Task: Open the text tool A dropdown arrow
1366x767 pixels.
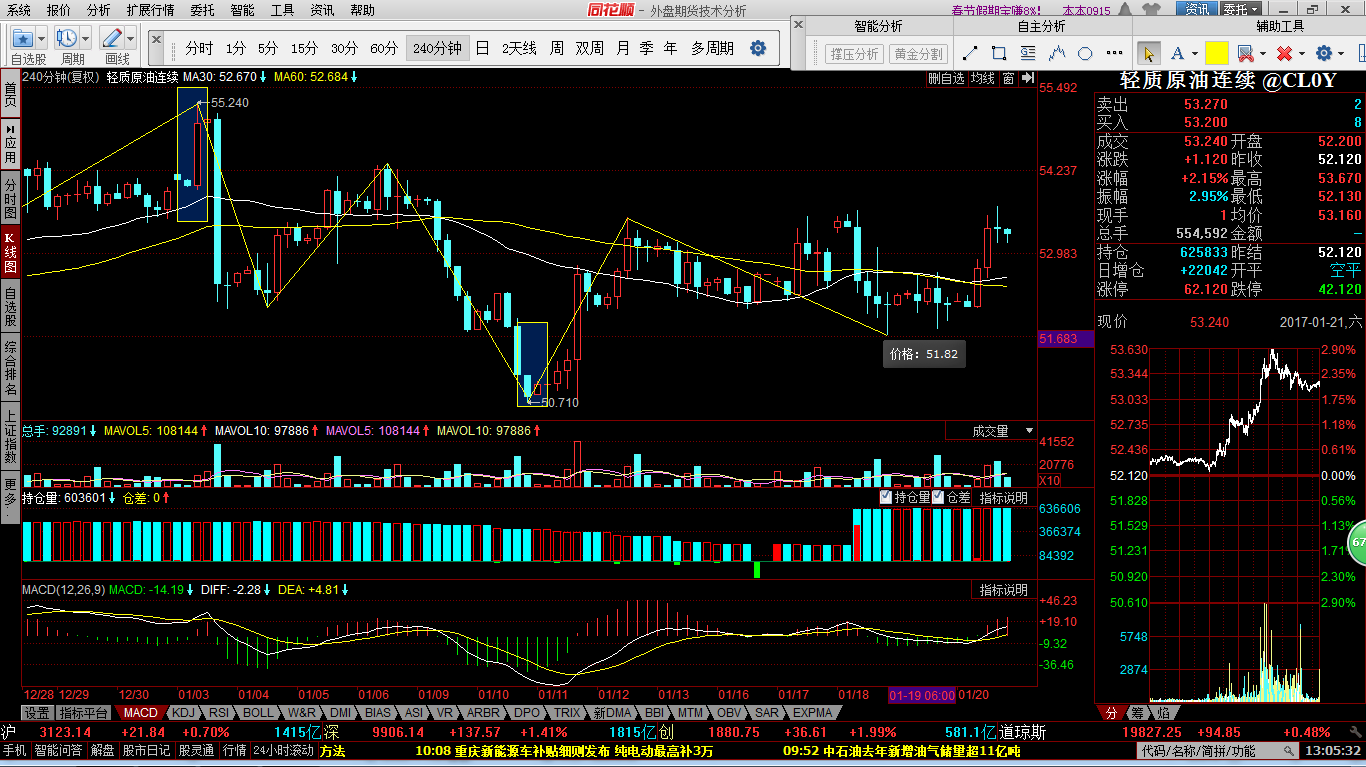Action: [x=1195, y=54]
